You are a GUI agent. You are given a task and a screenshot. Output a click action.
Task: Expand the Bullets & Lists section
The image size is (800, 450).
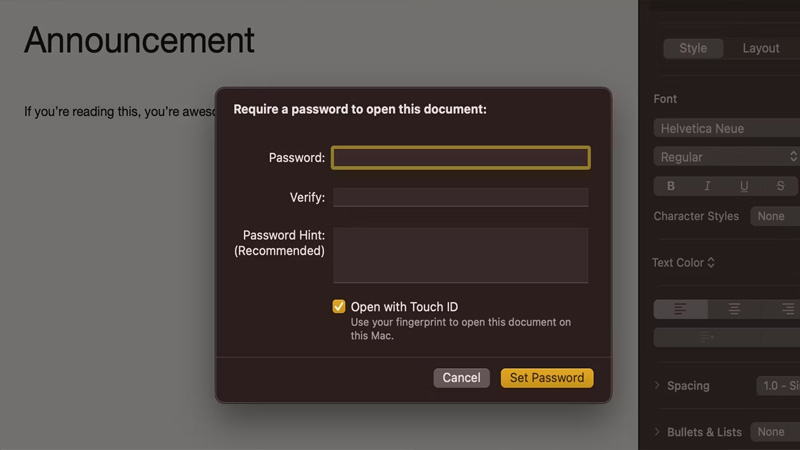tap(658, 432)
